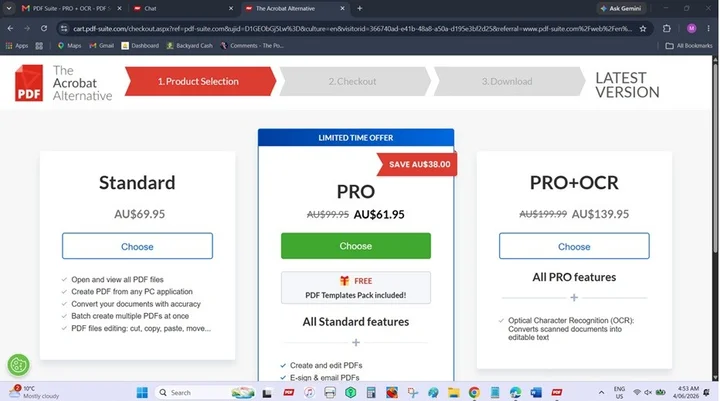
Task: Open the Chrome profile avatar M
Action: coord(692,28)
